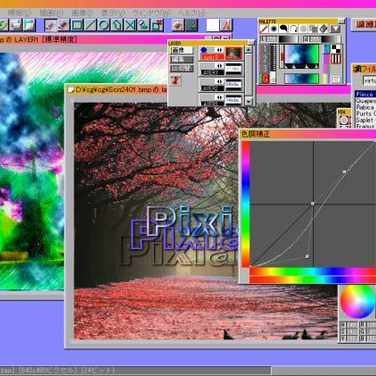Click the toolbar icon with red corner mark
The height and width of the screenshot is (376, 376).
point(157,25)
